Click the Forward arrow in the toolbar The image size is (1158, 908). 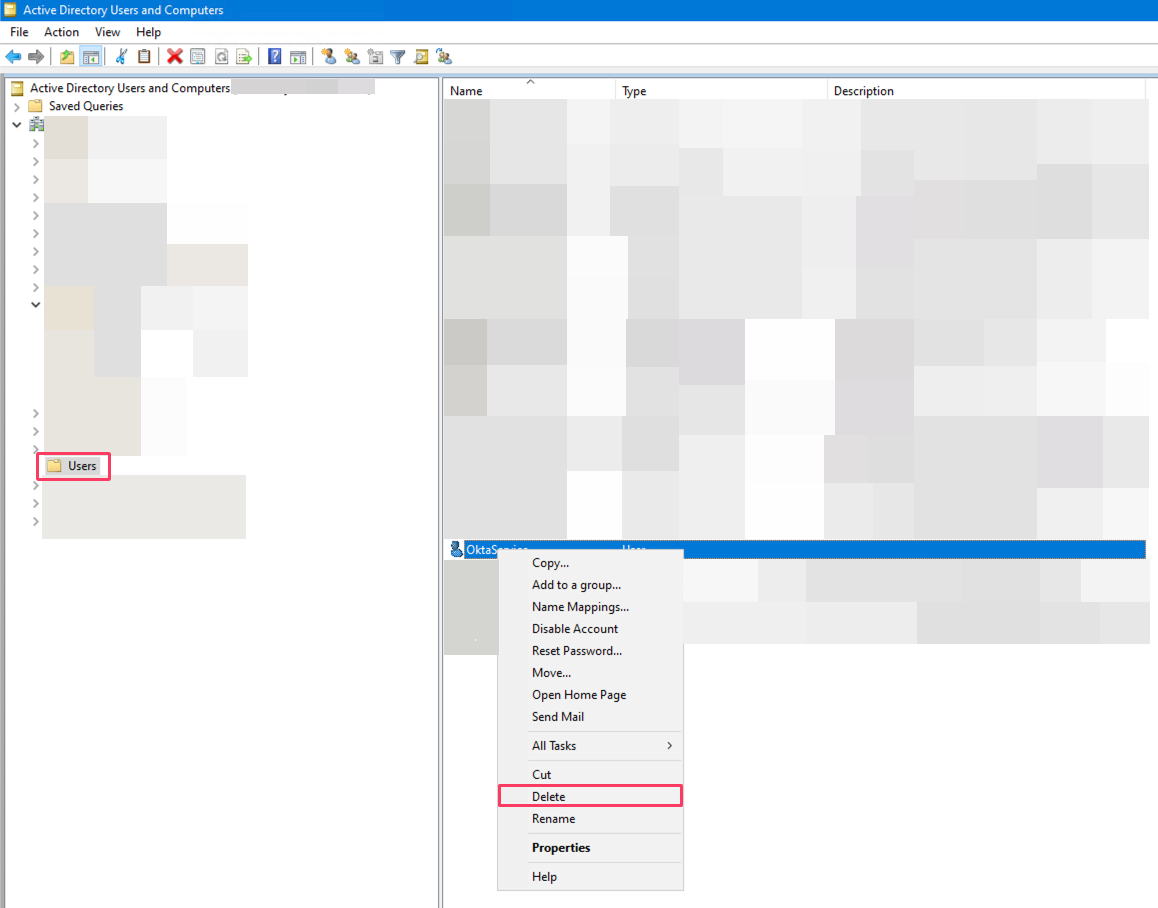[35, 57]
